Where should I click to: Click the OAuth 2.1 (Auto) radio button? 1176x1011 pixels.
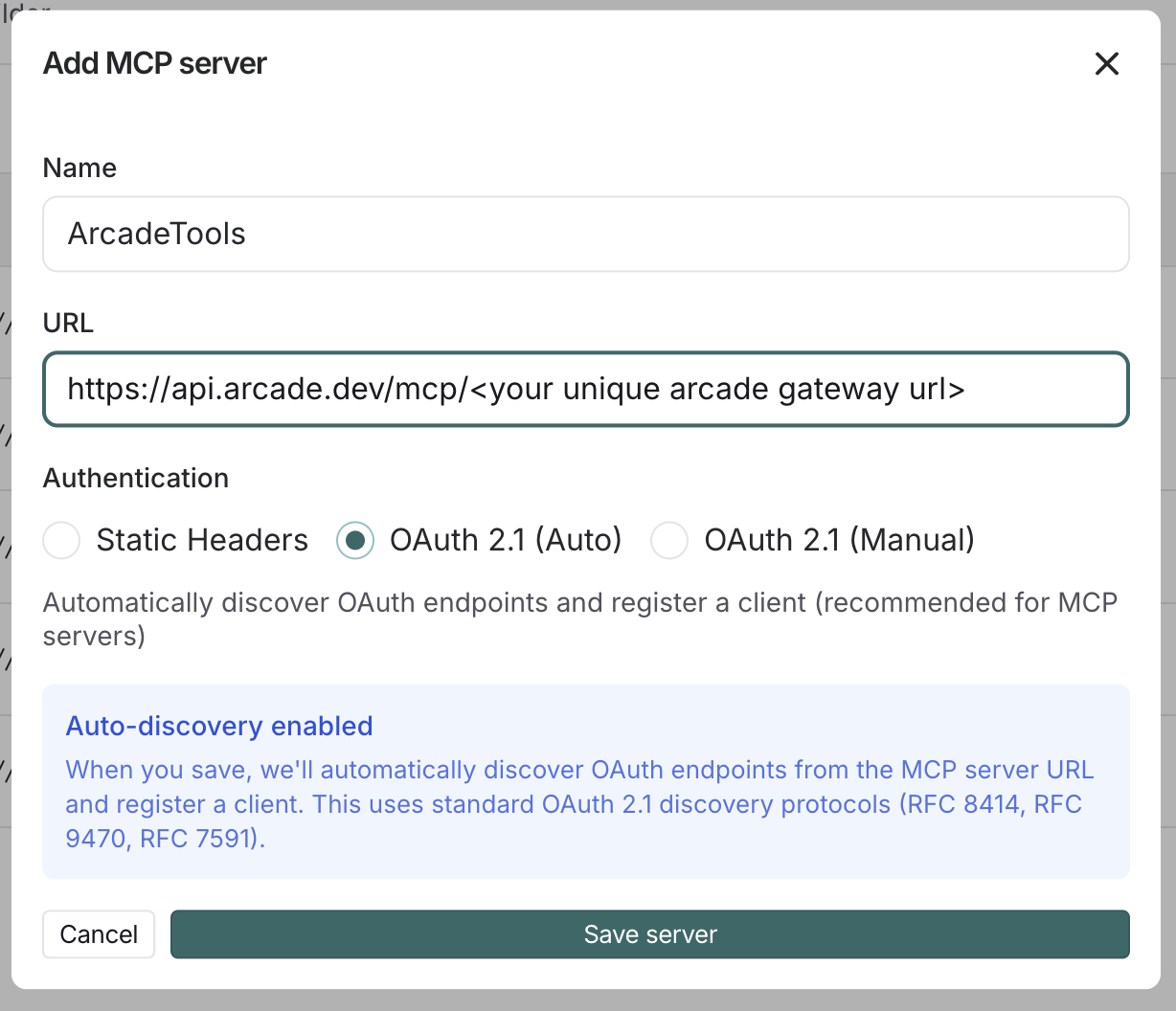coord(355,540)
